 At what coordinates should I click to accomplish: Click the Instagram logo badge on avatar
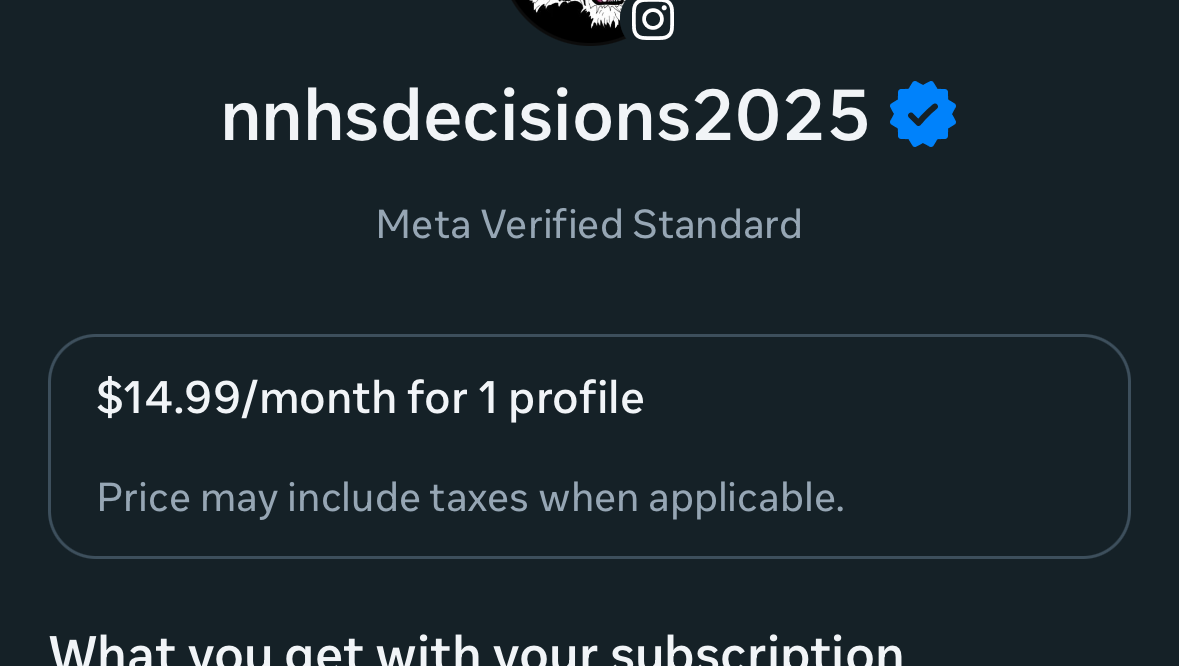tap(653, 19)
